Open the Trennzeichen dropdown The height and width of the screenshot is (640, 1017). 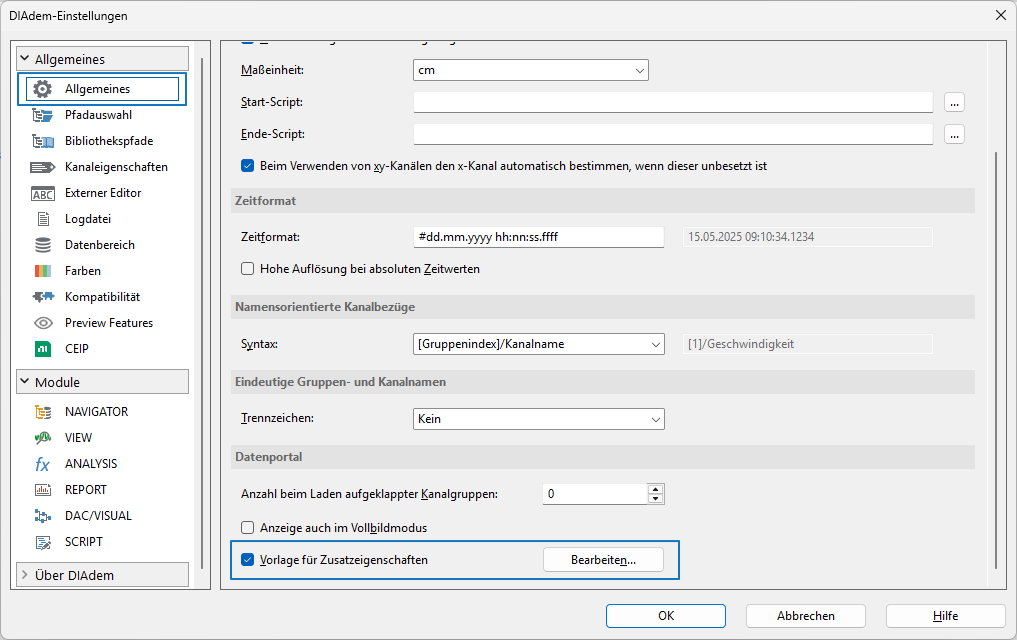click(x=538, y=419)
